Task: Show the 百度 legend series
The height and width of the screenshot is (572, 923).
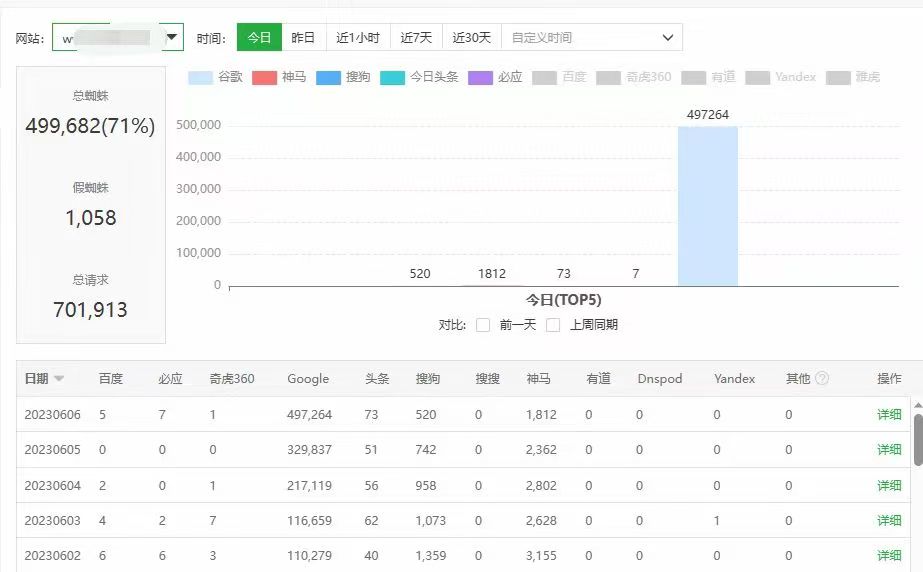Action: tap(560, 77)
